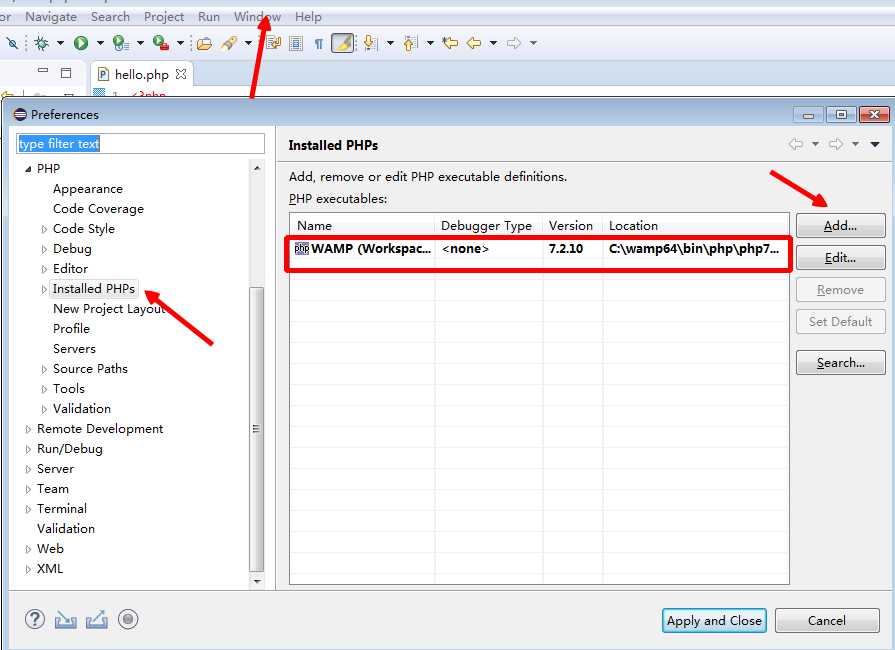Image resolution: width=895 pixels, height=650 pixels.
Task: Open the Run dropdown arrow beside green play
Action: pyautogui.click(x=100, y=43)
